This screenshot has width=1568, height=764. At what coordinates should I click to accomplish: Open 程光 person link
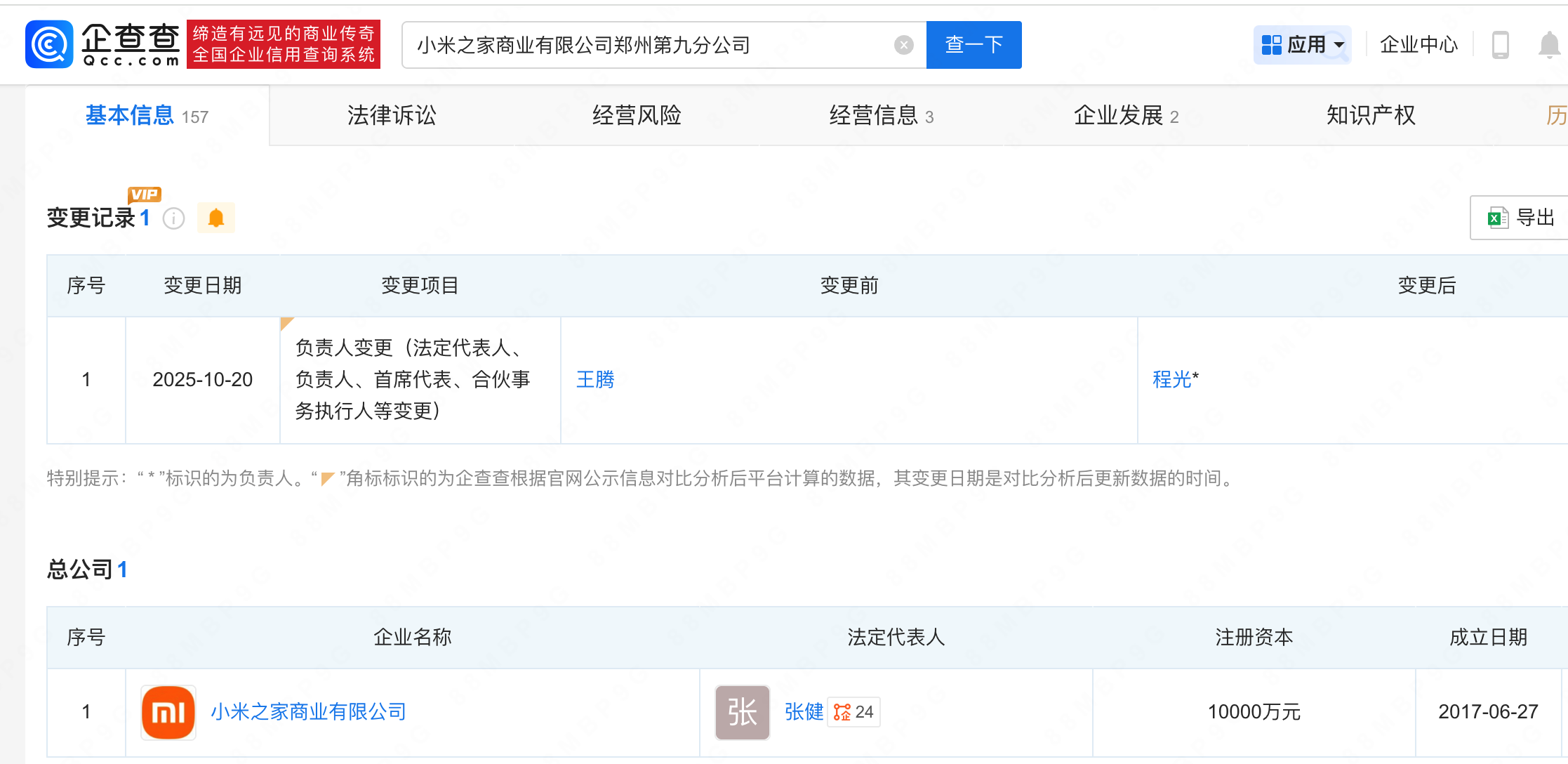click(x=1171, y=380)
